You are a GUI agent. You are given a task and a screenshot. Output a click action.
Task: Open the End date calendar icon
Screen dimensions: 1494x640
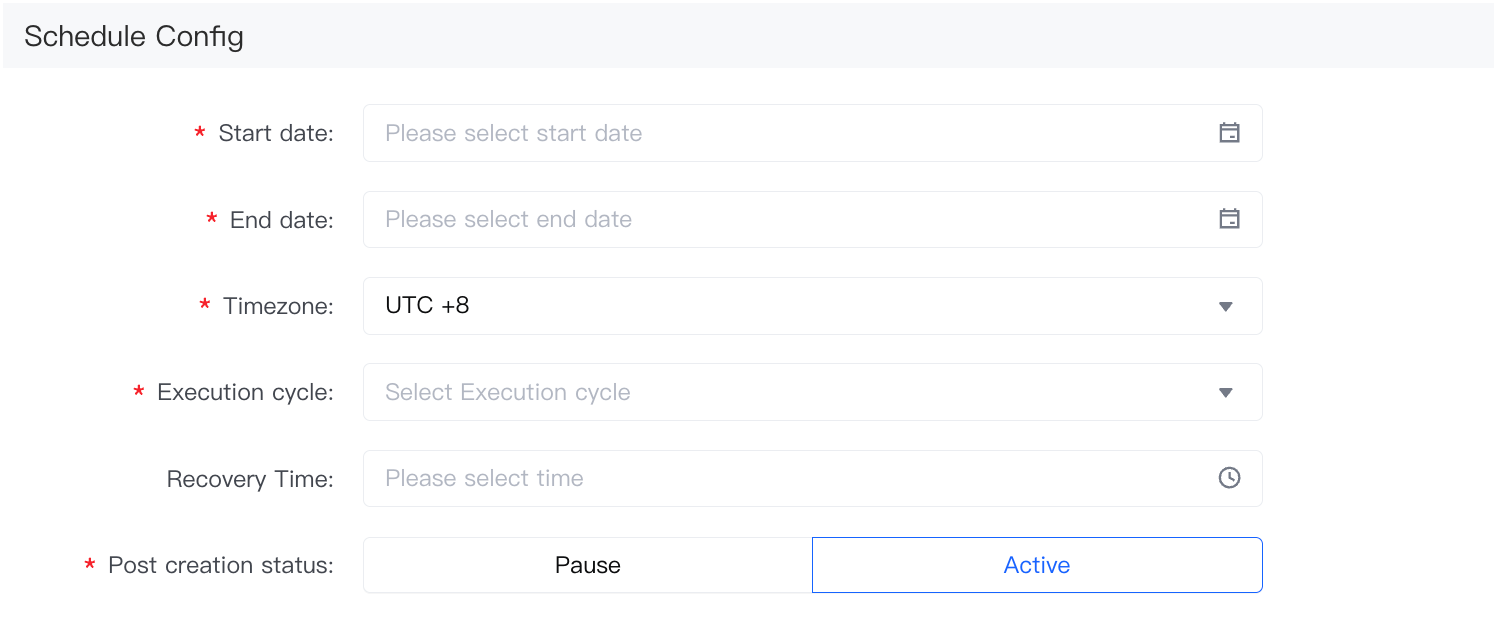1229,219
